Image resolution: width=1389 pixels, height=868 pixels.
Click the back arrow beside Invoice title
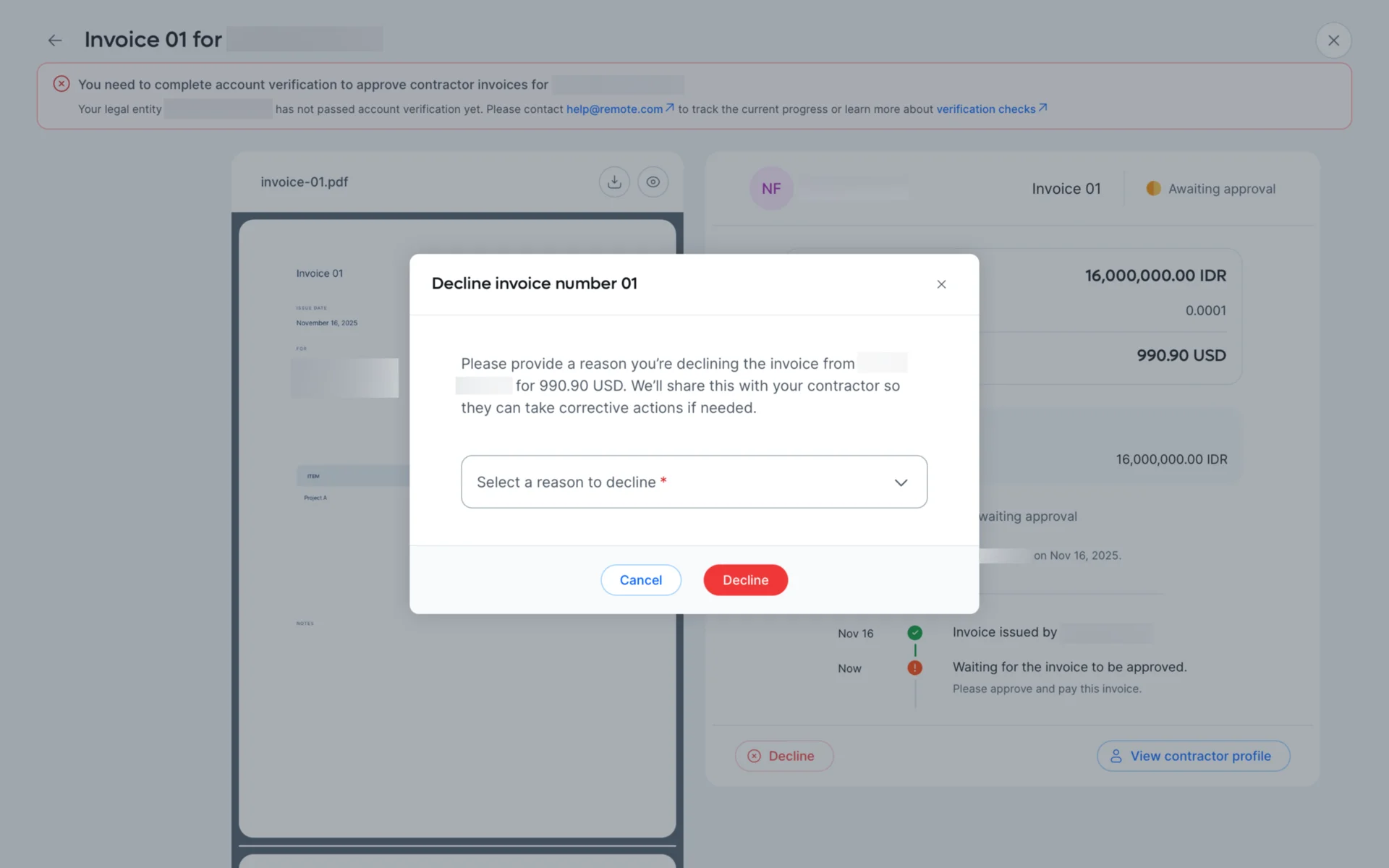[x=55, y=41]
